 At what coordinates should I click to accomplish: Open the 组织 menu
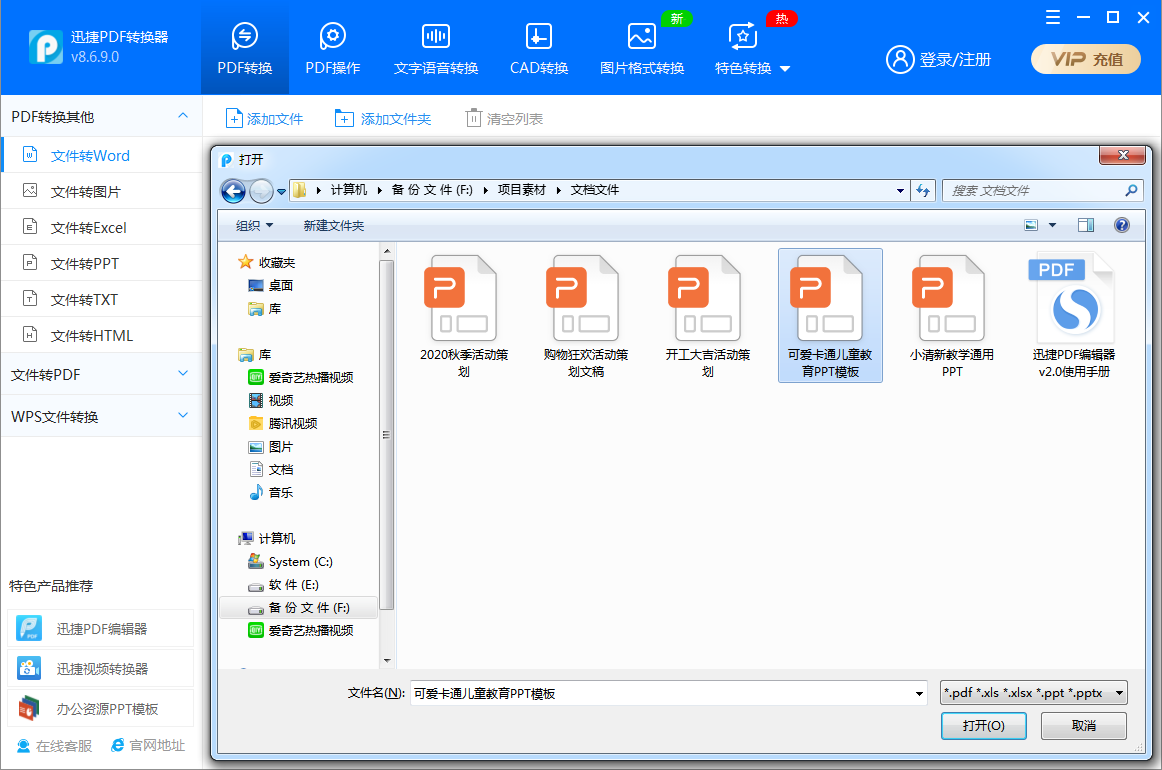254,225
